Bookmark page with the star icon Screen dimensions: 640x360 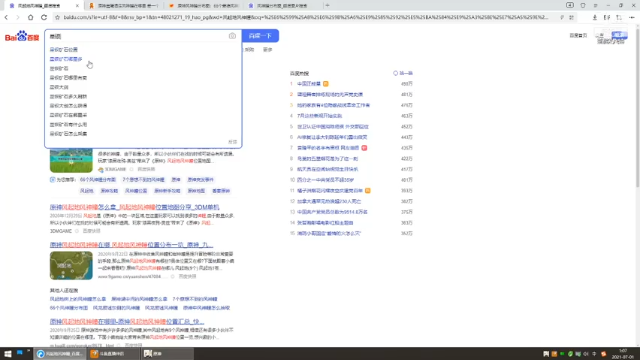click(x=58, y=18)
